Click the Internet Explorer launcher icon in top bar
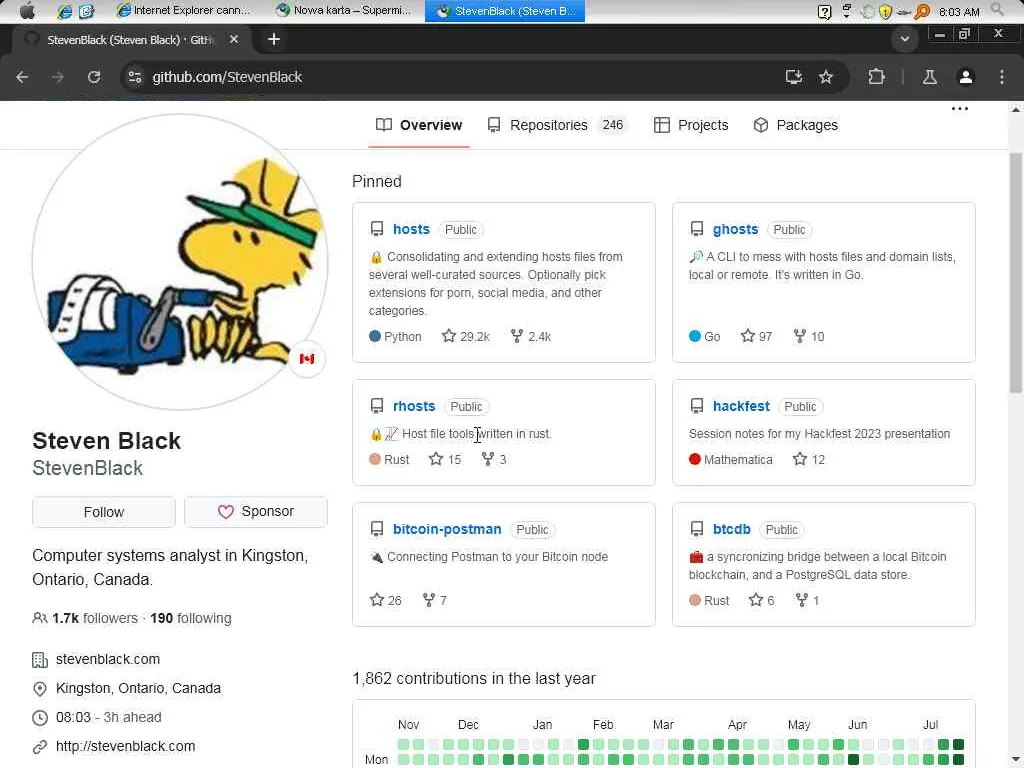The height and width of the screenshot is (768, 1024). (x=65, y=11)
